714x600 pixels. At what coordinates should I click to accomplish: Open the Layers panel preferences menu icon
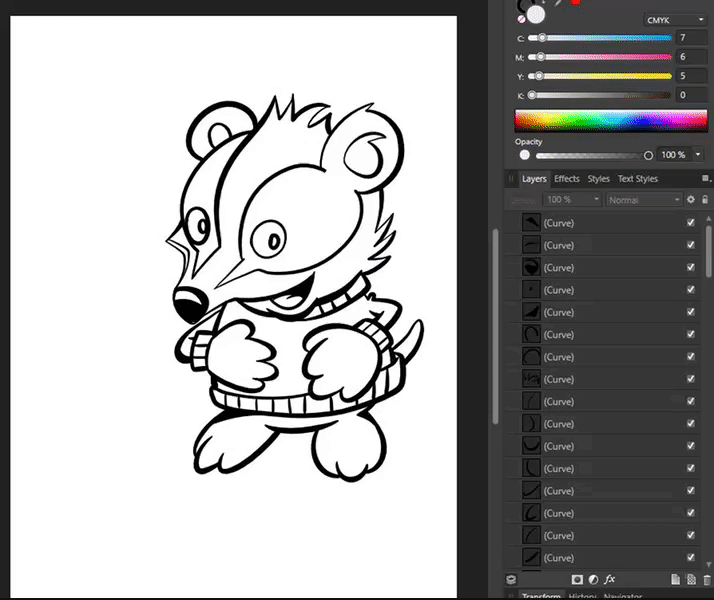coord(706,178)
